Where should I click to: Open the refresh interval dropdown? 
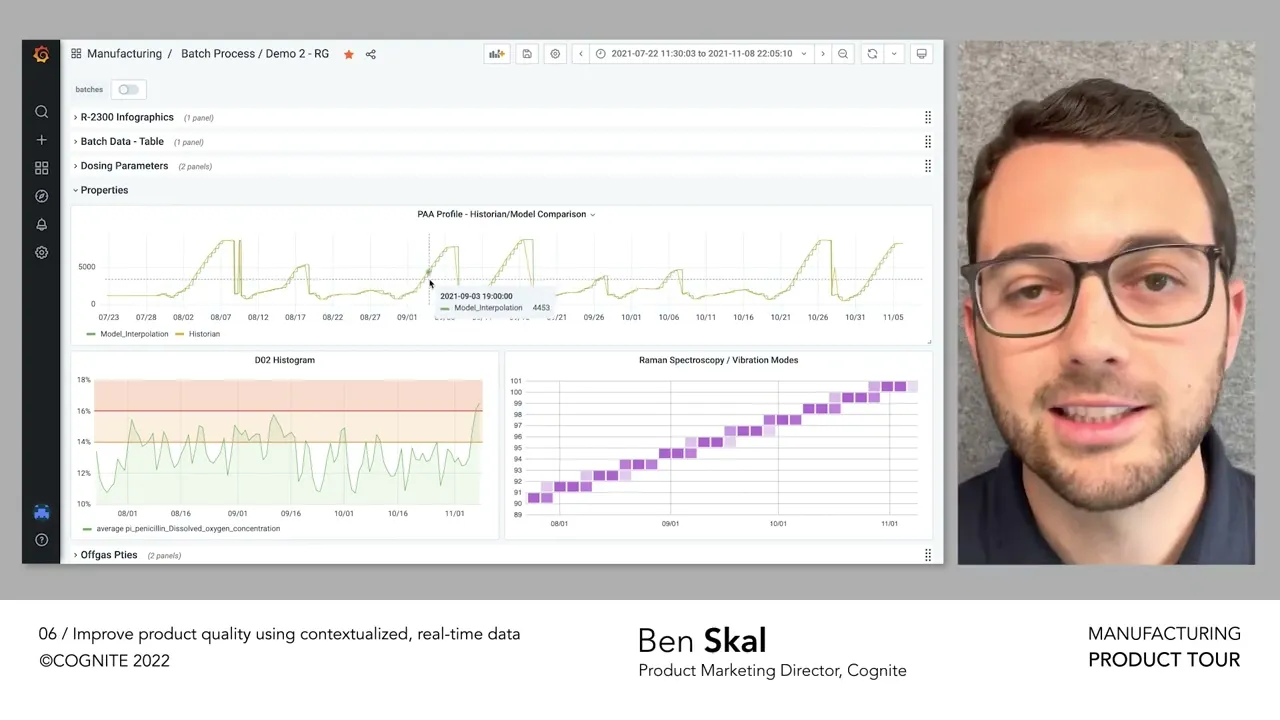click(894, 54)
